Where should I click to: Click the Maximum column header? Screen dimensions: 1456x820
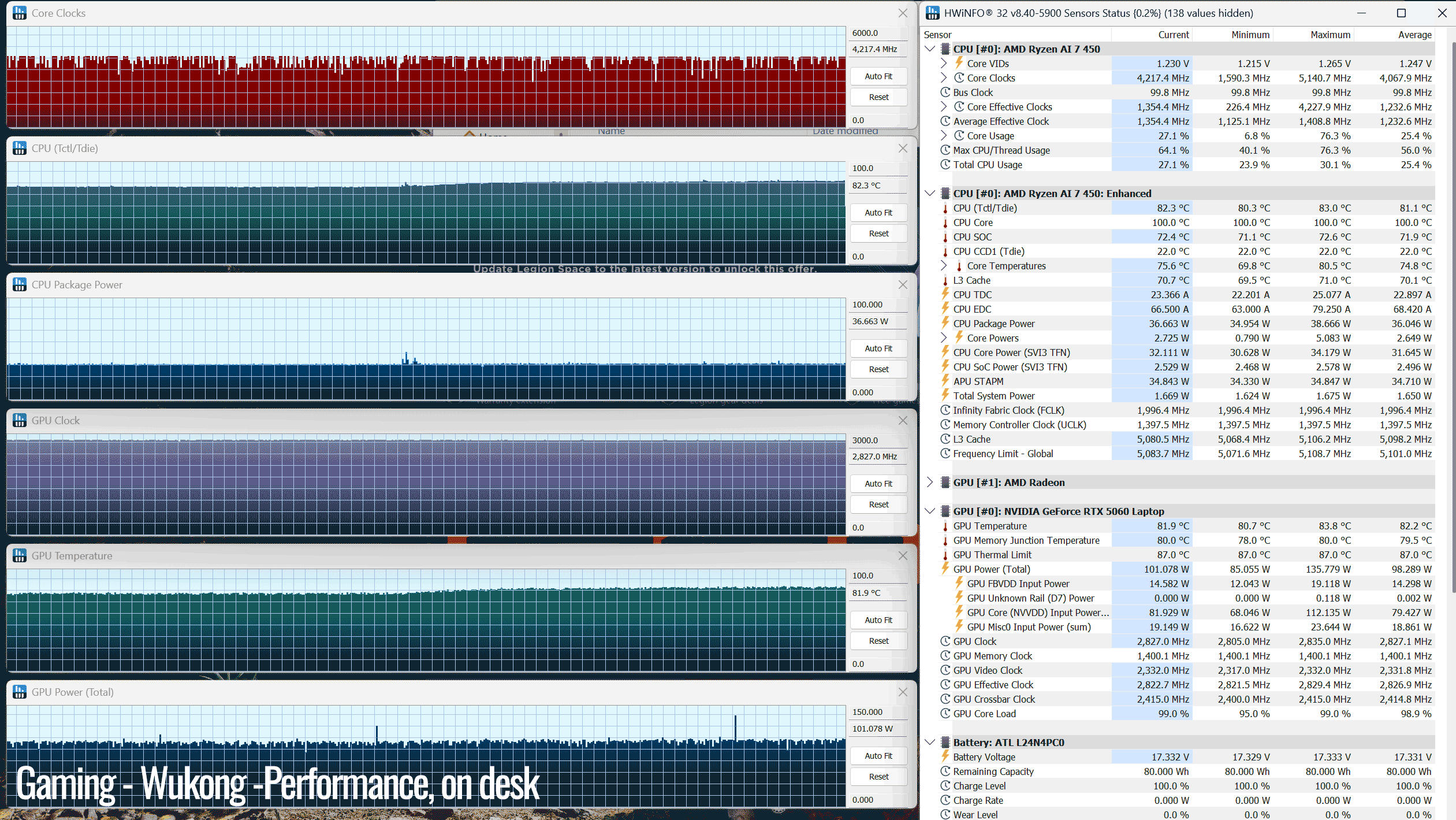click(1313, 35)
